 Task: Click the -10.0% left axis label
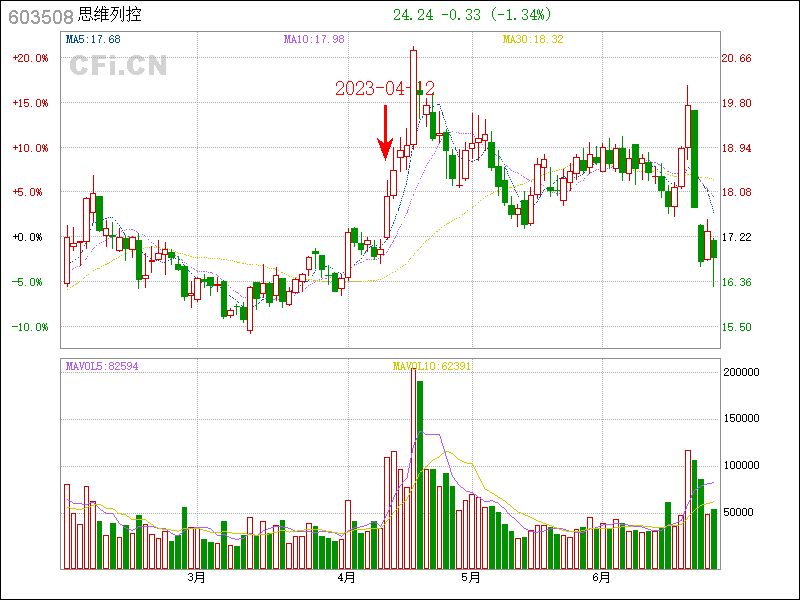[30, 327]
